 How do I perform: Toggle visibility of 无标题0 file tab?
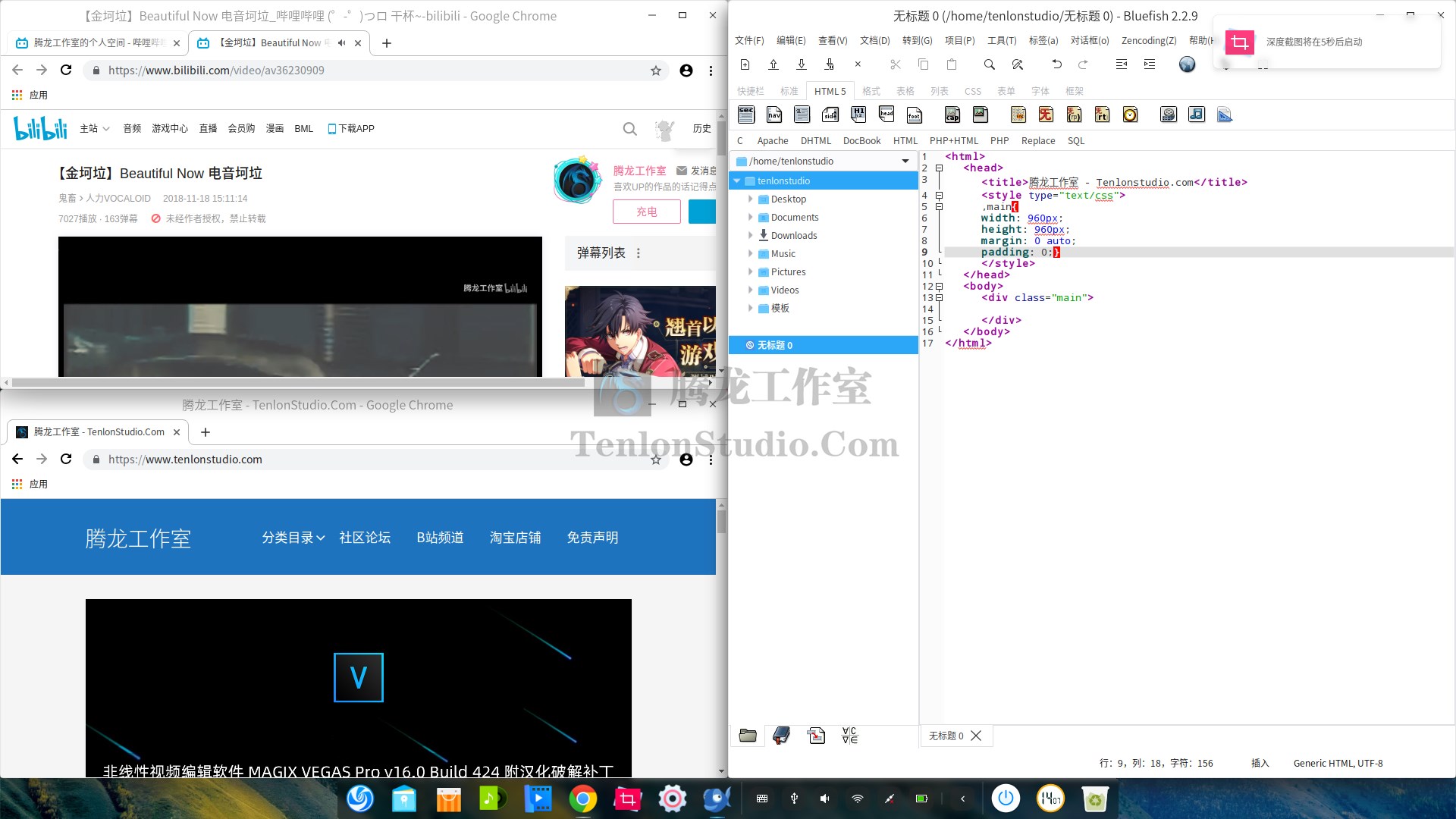tap(943, 735)
